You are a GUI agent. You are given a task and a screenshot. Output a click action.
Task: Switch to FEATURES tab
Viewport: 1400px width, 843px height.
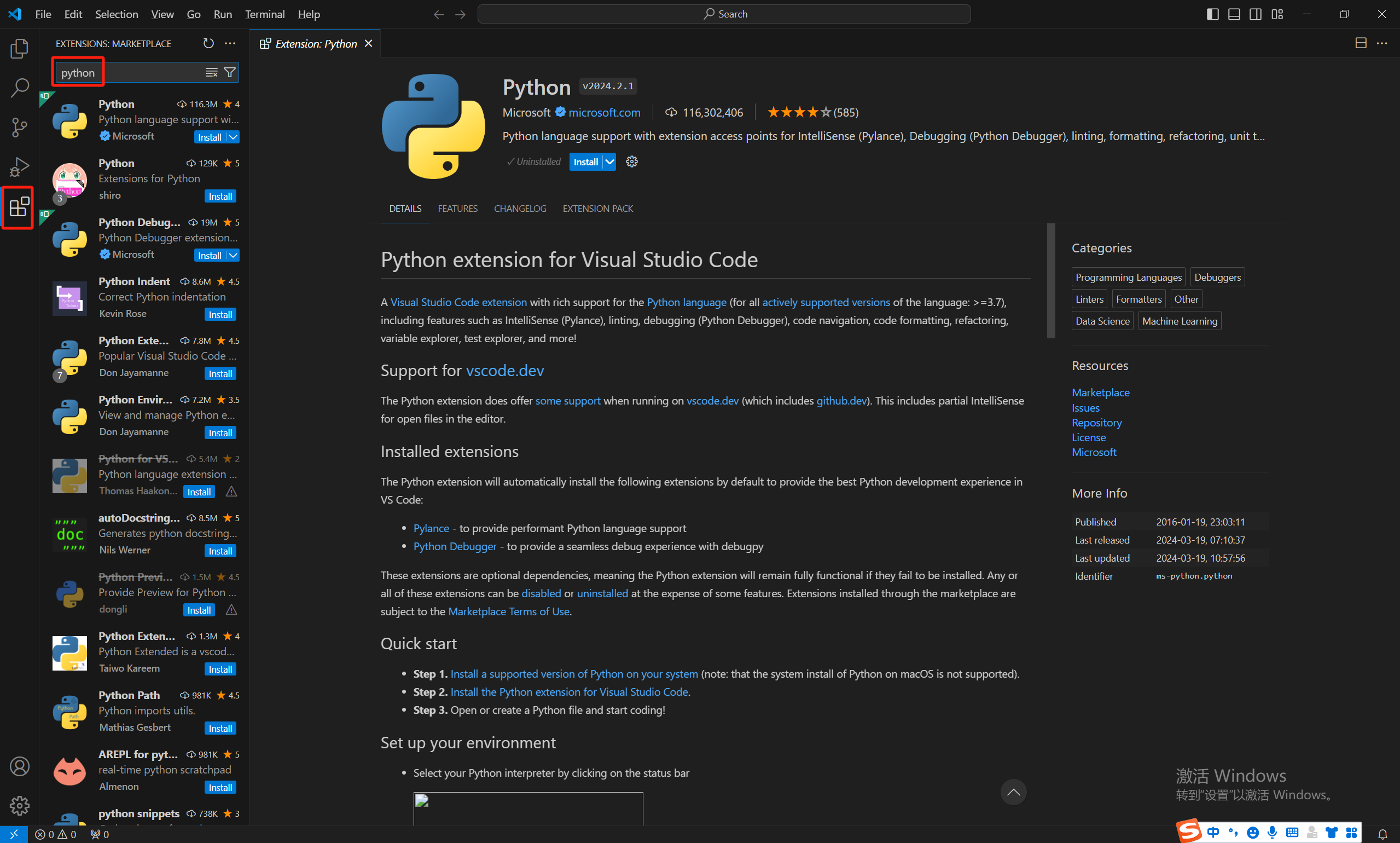[457, 209]
